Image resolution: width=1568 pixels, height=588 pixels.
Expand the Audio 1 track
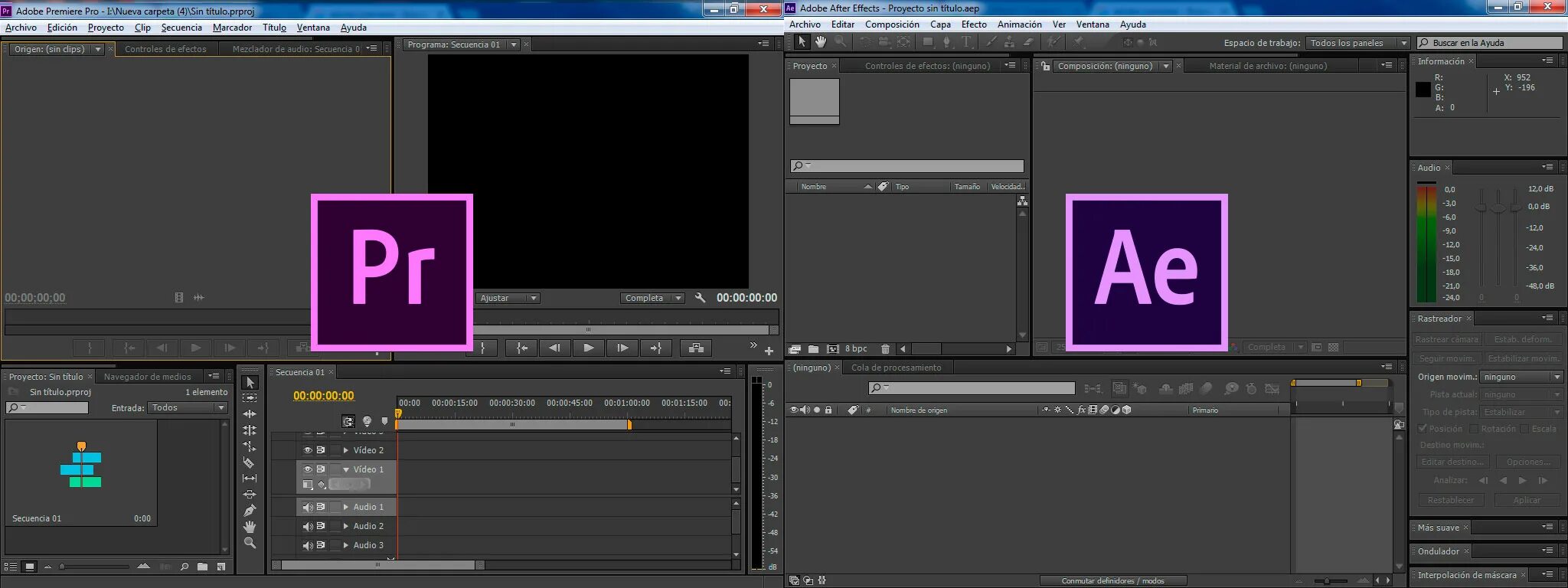pyautogui.click(x=346, y=507)
